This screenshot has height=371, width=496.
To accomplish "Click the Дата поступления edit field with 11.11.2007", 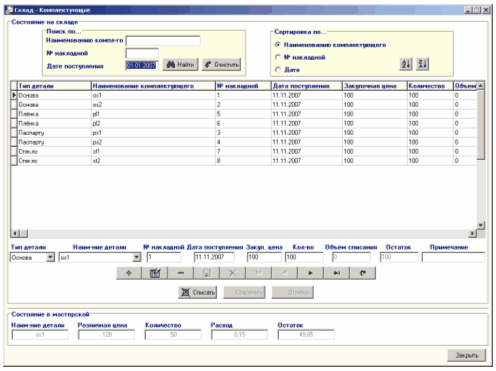I will click(214, 257).
